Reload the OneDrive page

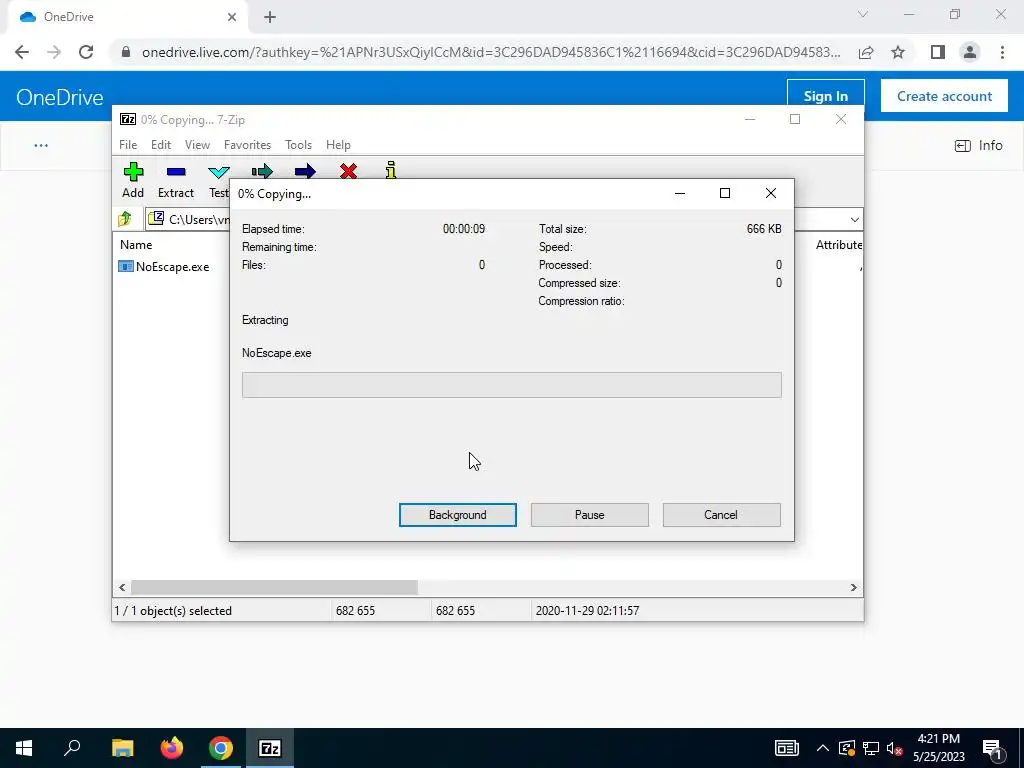86,52
